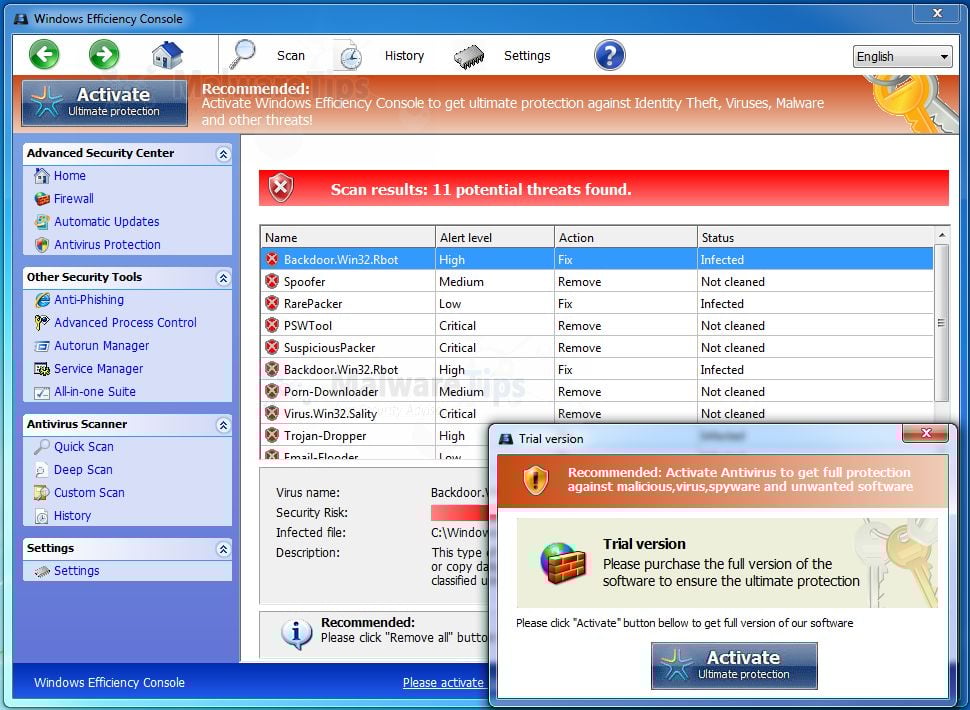This screenshot has width=970, height=710.
Task: Click the threat list scrollbar thumb
Action: [941, 323]
